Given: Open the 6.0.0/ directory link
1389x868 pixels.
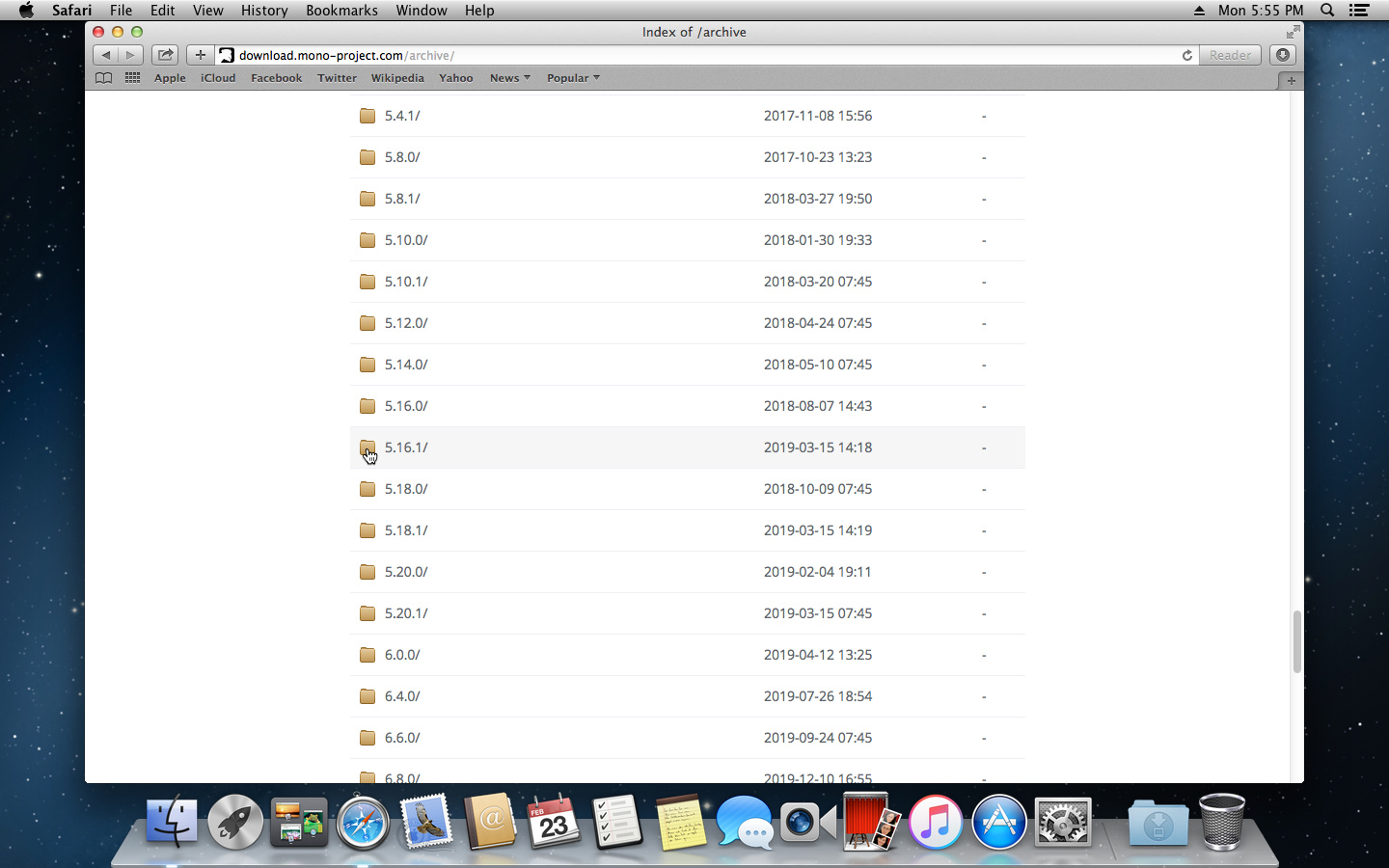Looking at the screenshot, I should pos(402,655).
